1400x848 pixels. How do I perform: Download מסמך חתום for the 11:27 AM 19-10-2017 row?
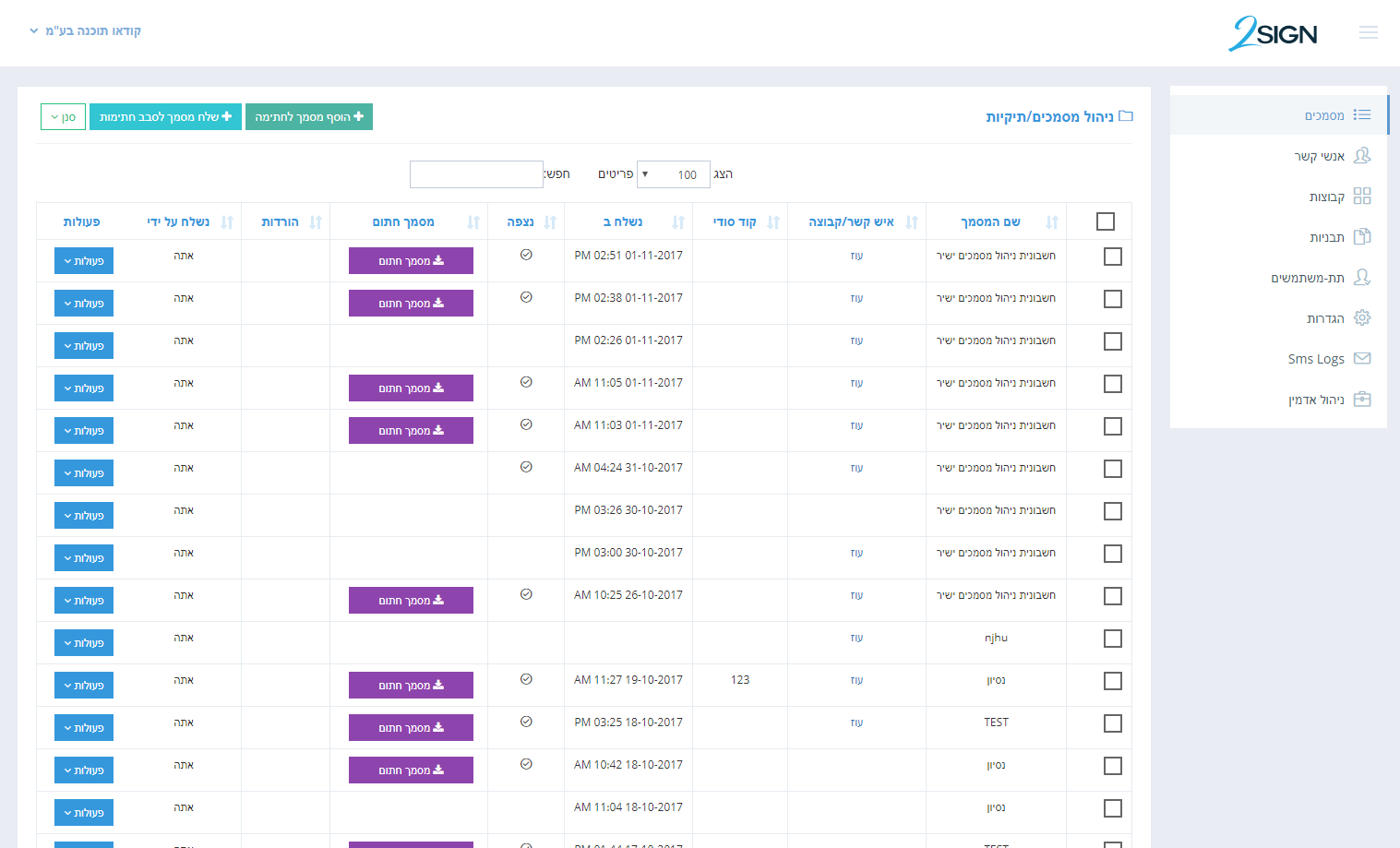411,686
